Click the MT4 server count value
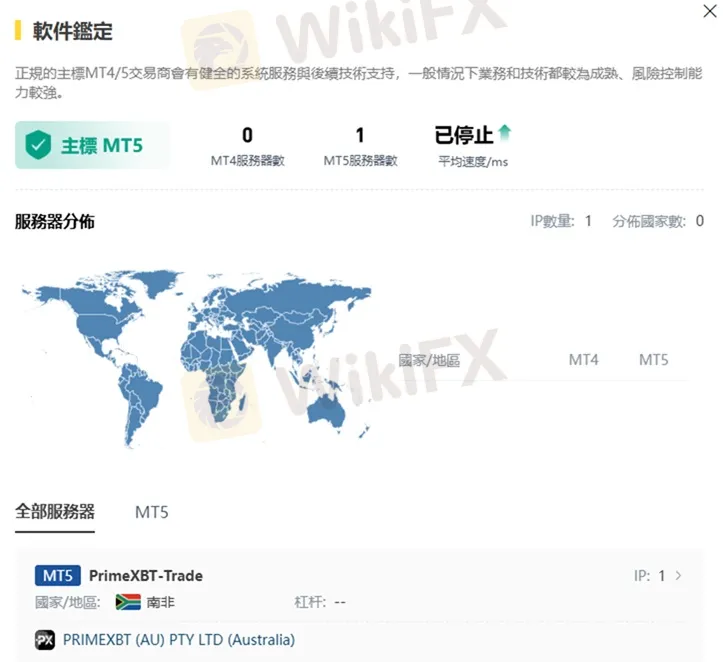 click(247, 135)
